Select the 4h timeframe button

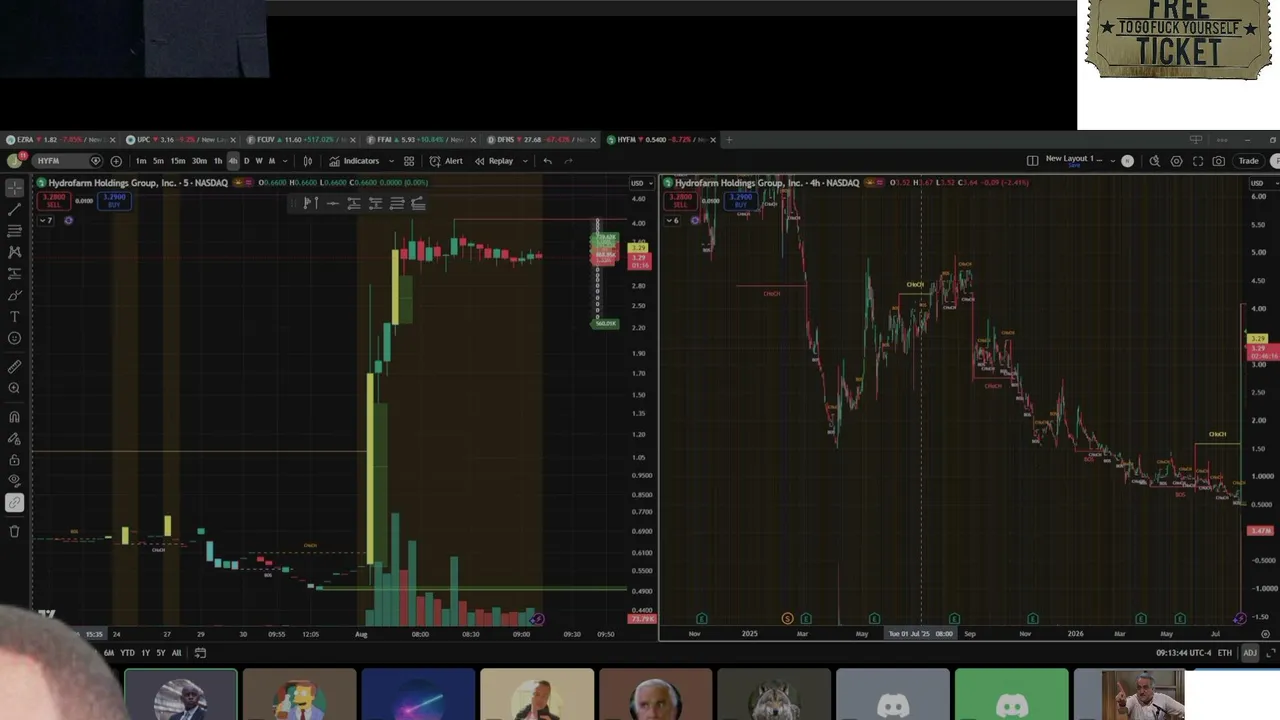click(x=233, y=161)
